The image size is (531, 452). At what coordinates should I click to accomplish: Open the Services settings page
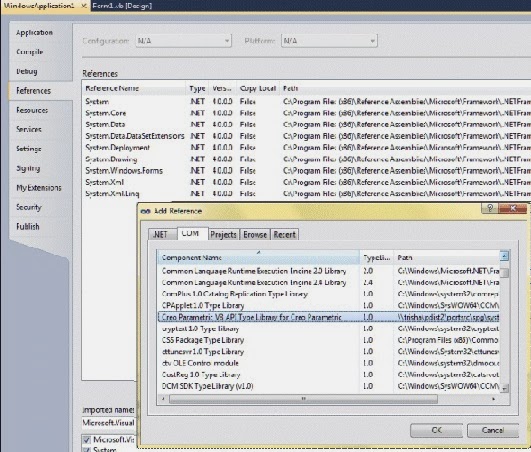(x=29, y=129)
